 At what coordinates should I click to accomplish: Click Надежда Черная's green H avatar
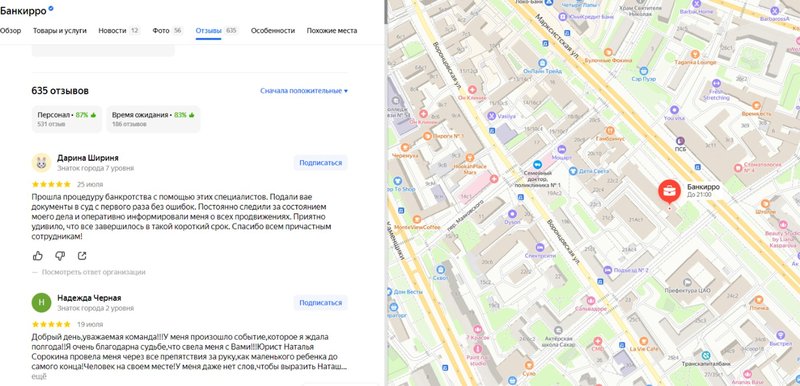click(x=41, y=302)
